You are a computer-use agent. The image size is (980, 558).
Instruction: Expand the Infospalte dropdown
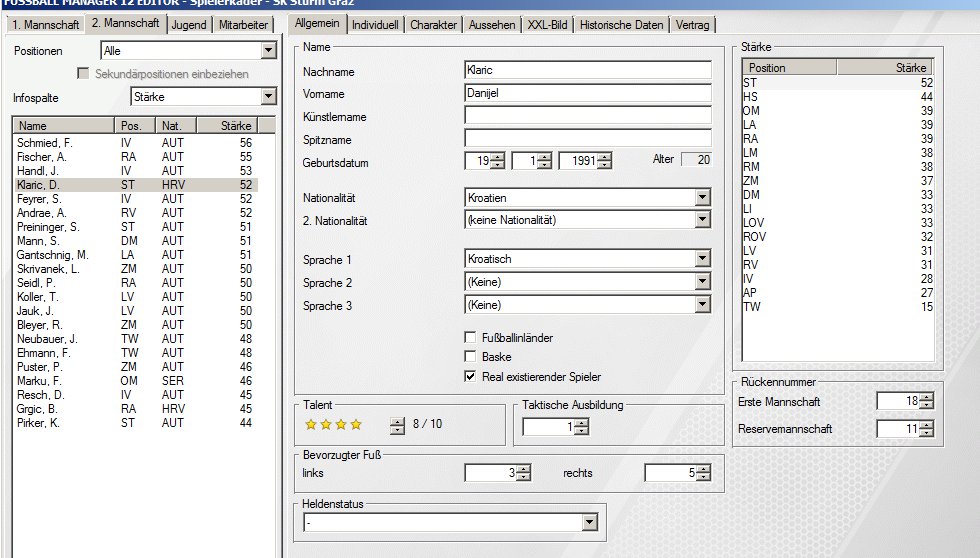269,97
